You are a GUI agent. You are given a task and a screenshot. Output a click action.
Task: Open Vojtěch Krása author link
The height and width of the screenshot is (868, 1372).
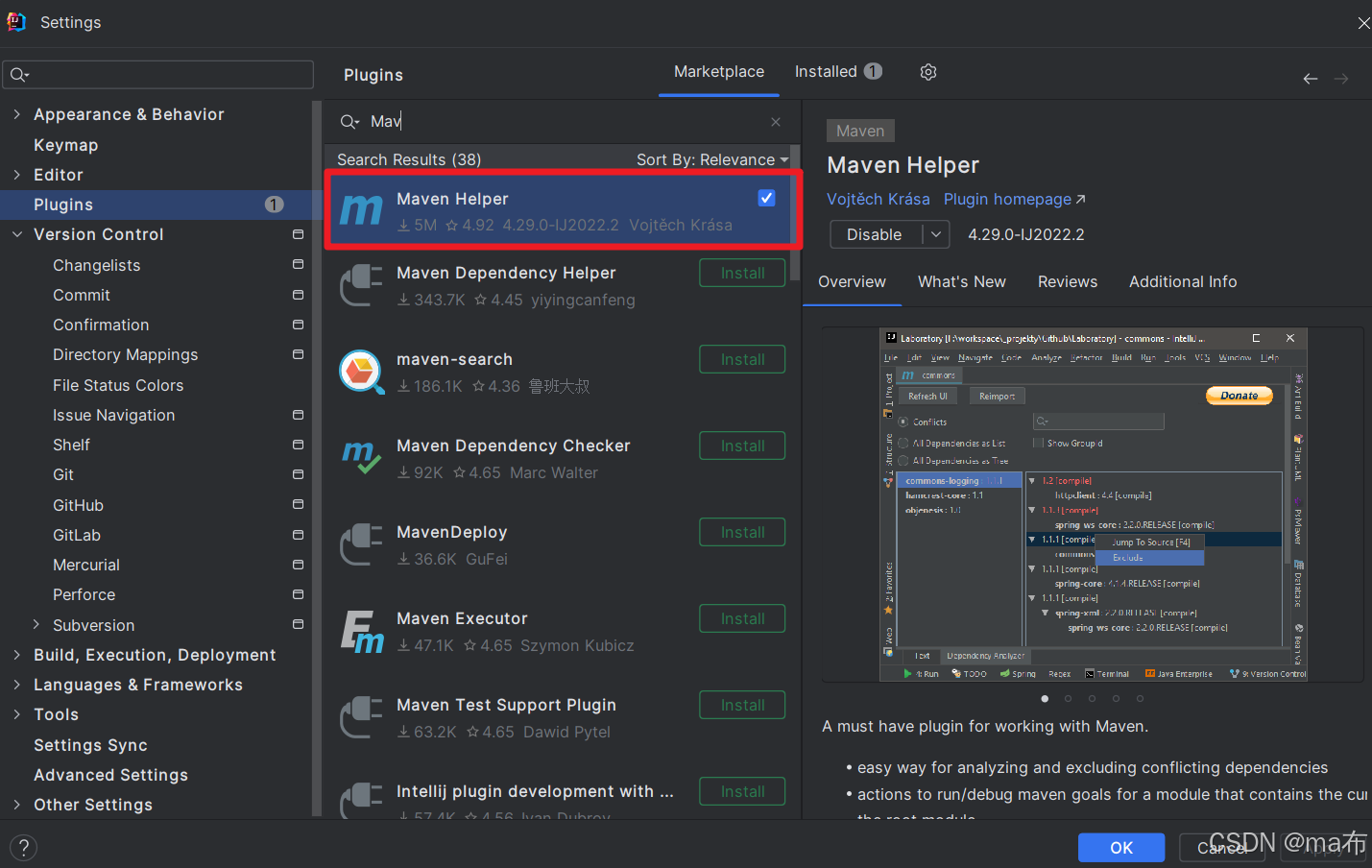tap(879, 199)
